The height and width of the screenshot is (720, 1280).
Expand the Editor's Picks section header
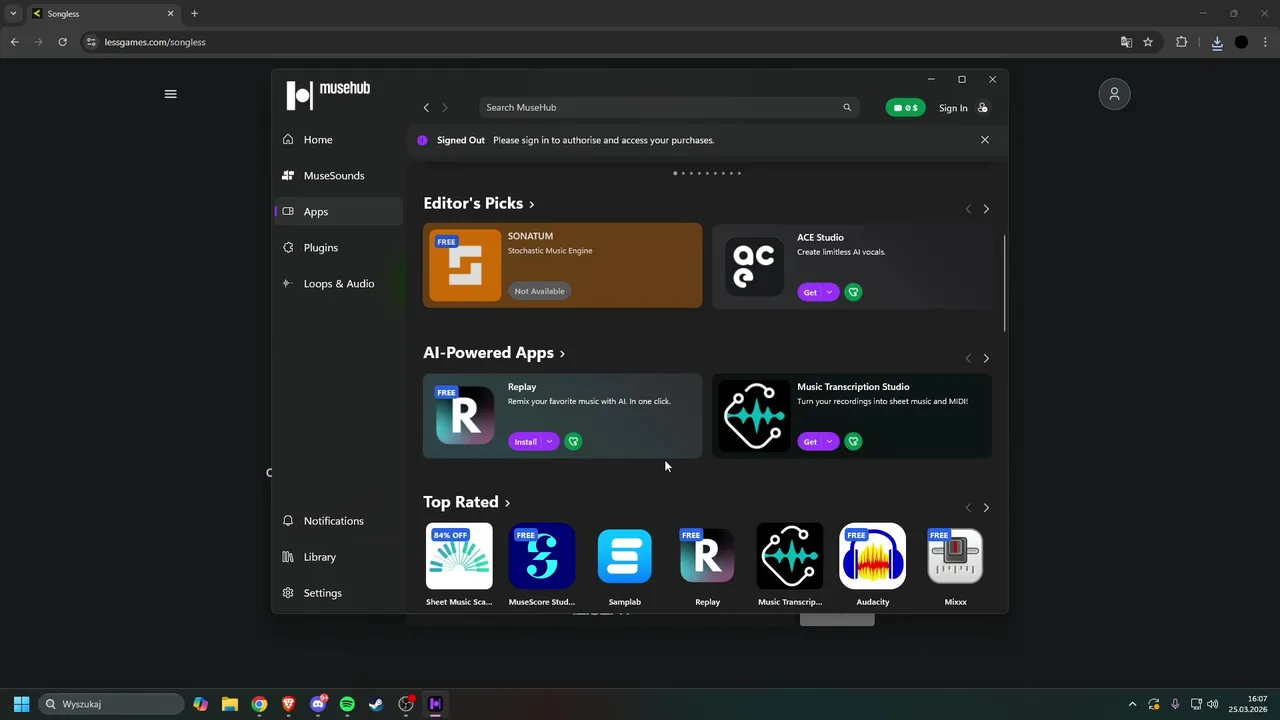479,203
